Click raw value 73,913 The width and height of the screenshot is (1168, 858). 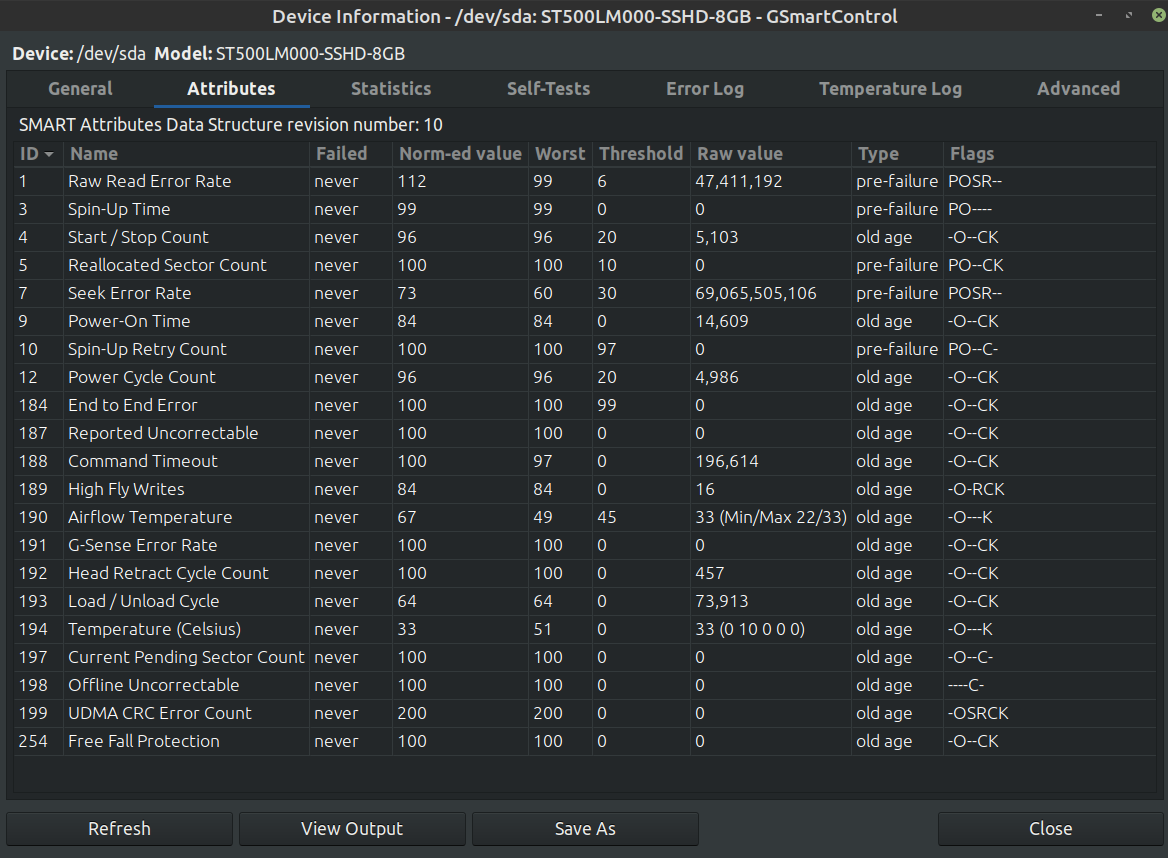tap(721, 601)
